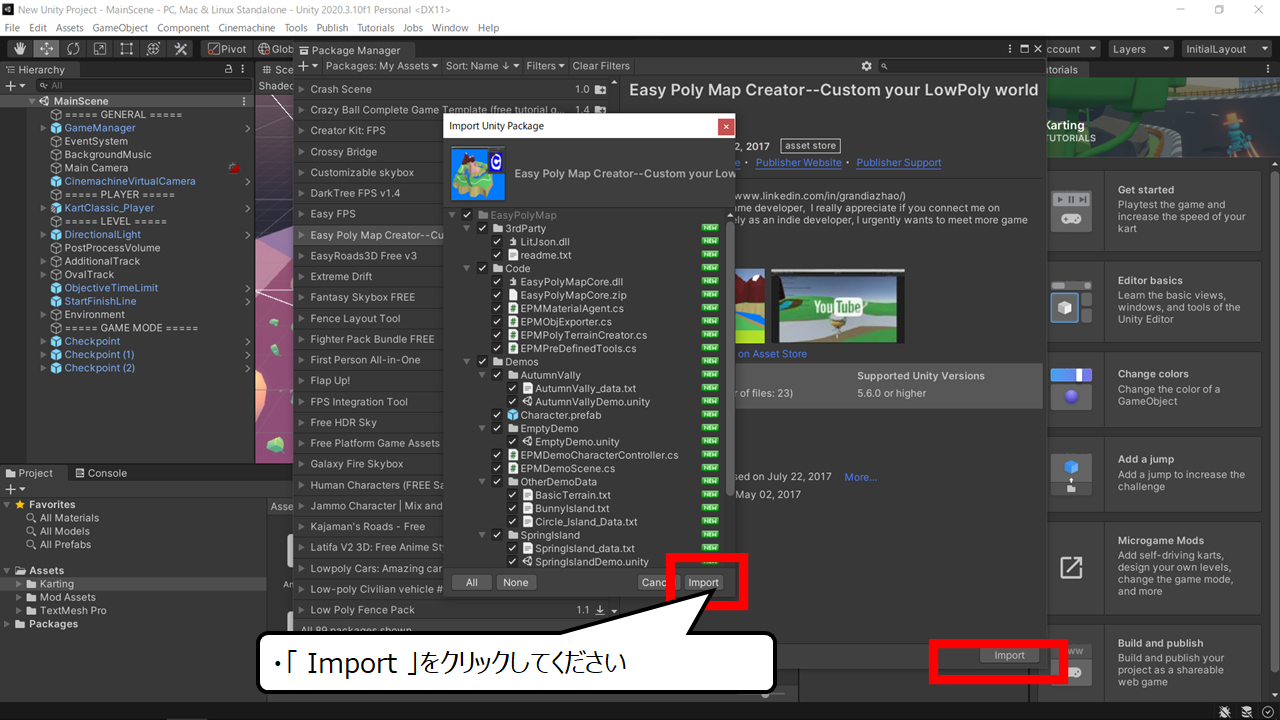Viewport: 1280px width, 720px height.
Task: Select the Hand tool in toolbar
Action: pyautogui.click(x=19, y=48)
